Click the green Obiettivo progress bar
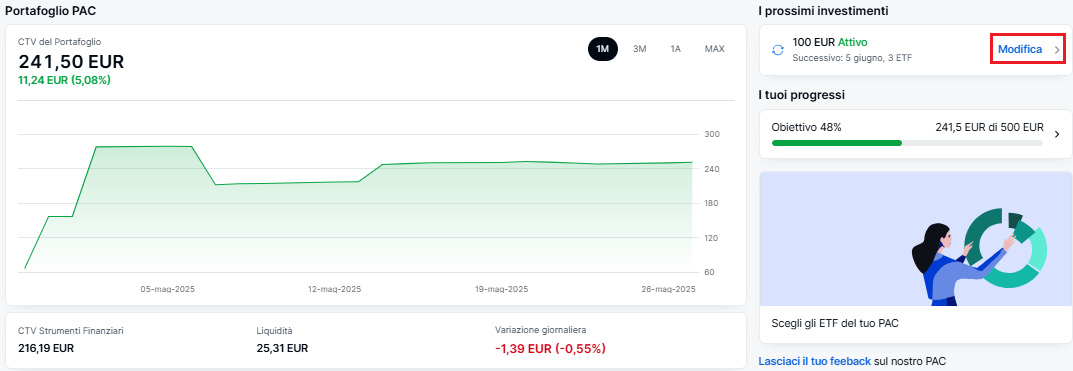This screenshot has height=371, width=1073. (x=837, y=143)
